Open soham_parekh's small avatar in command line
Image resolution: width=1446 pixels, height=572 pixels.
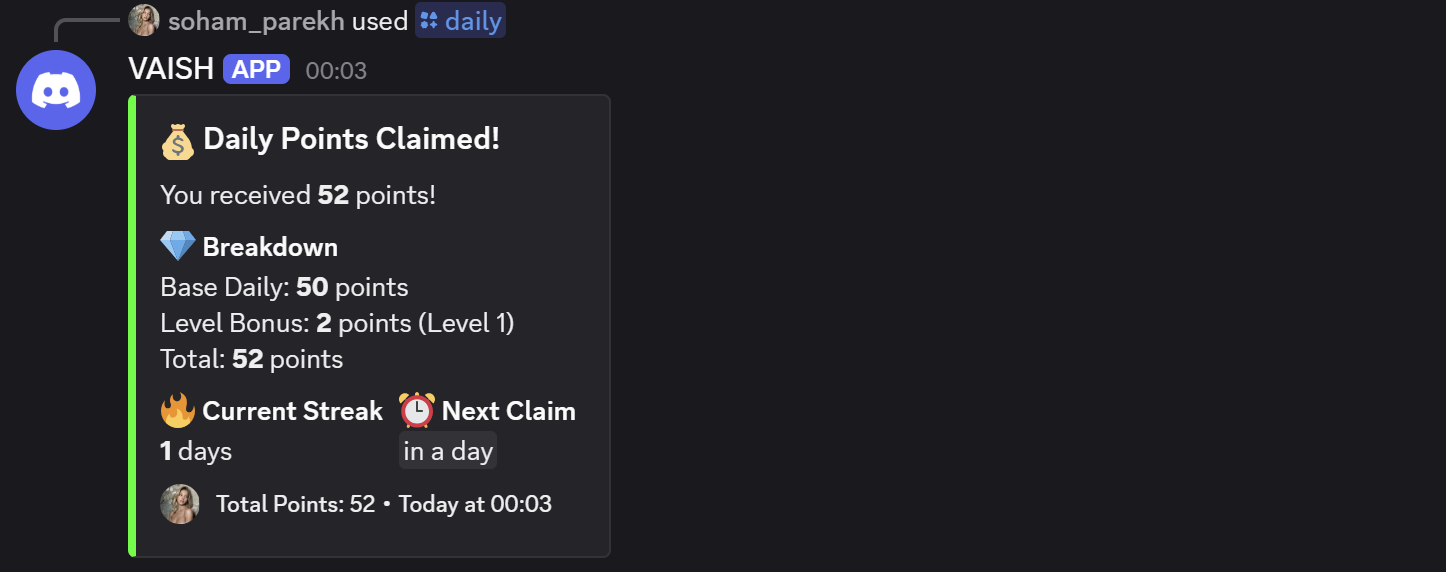click(x=144, y=21)
